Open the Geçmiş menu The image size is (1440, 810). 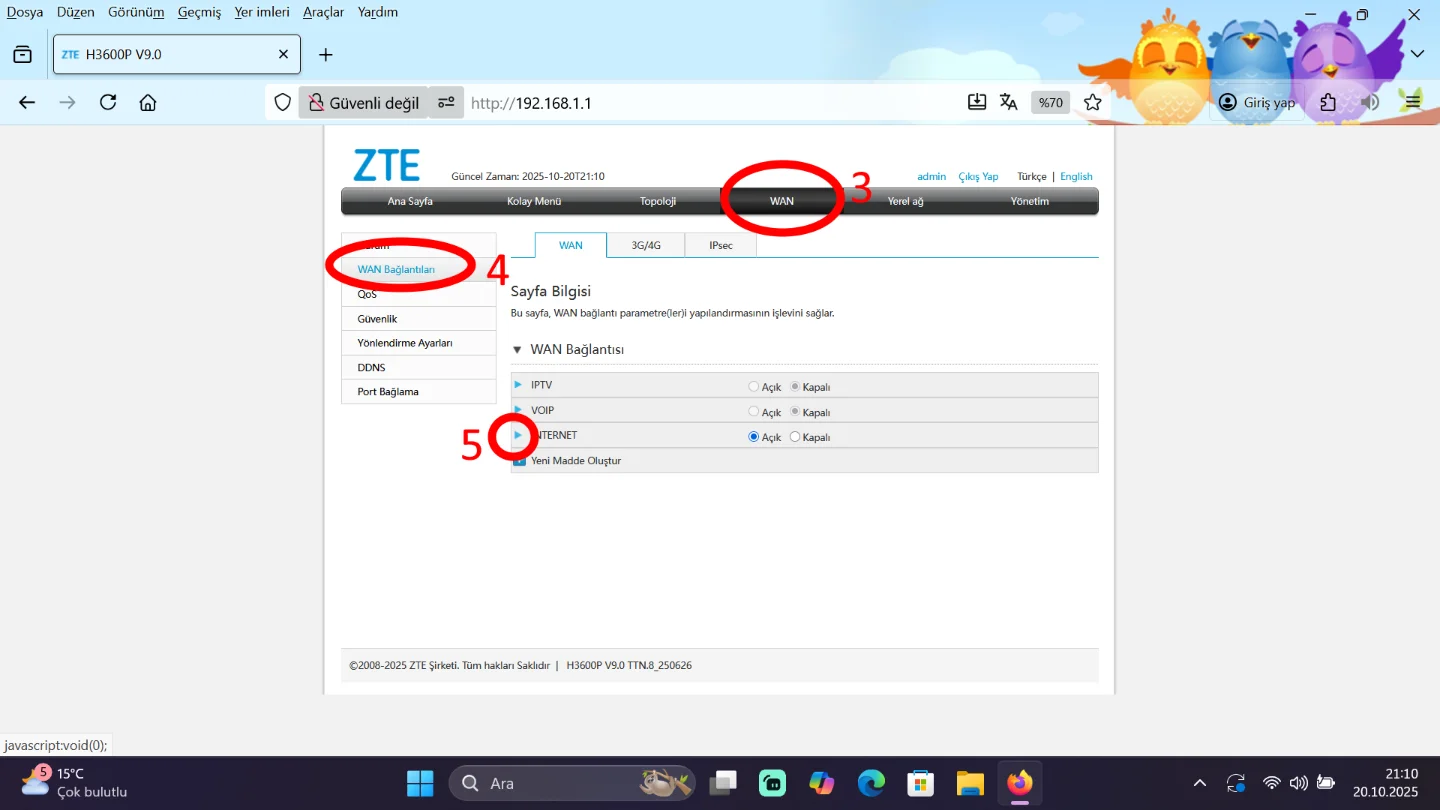[x=199, y=12]
